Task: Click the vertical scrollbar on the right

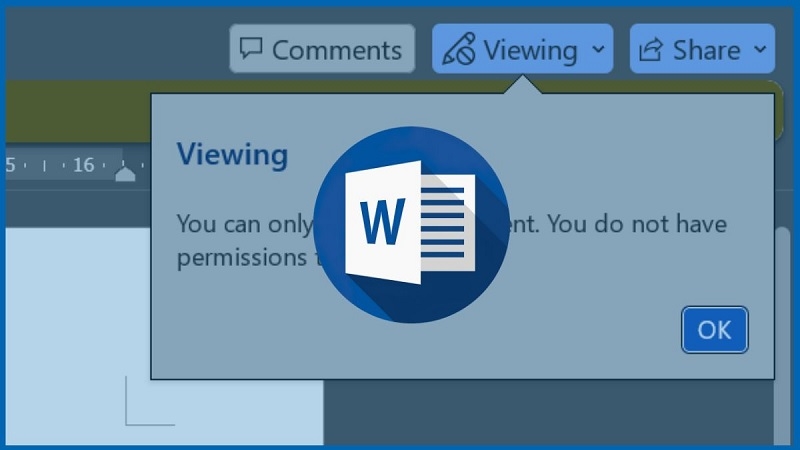Action: click(x=782, y=337)
